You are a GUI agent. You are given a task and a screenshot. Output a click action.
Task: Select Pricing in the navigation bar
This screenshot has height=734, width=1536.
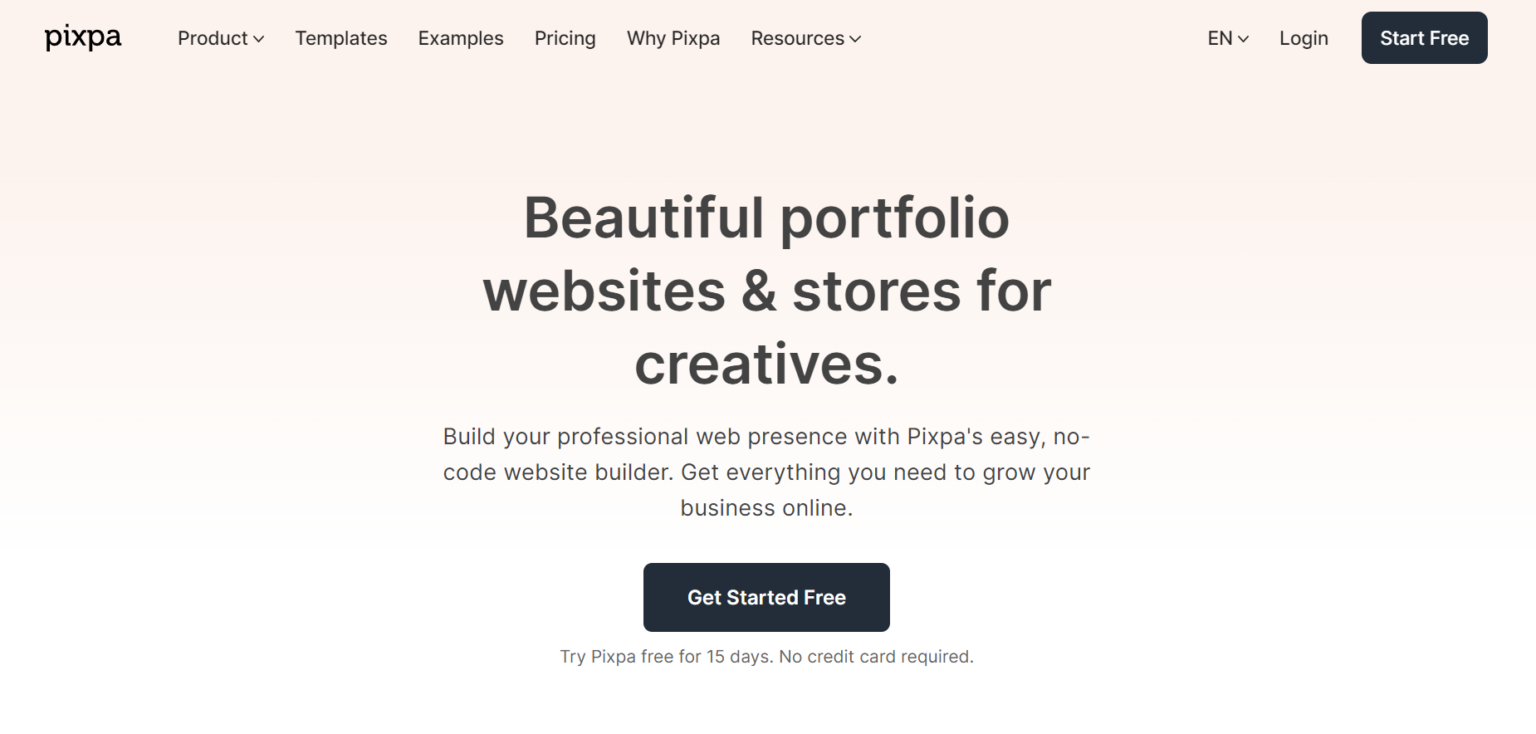coord(565,38)
